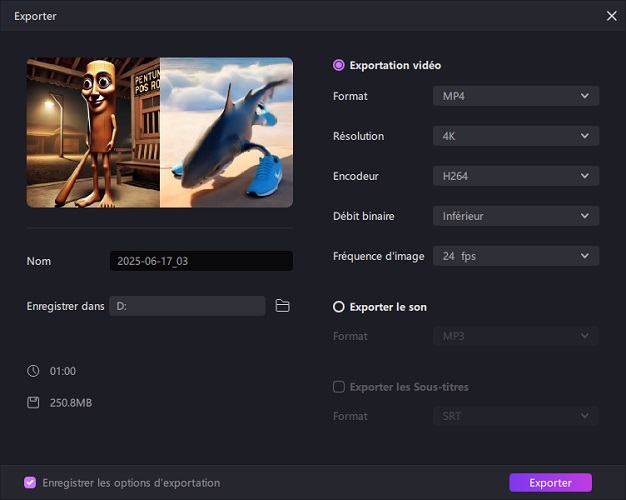Viewport: 626px width, 500px height.
Task: Click the 01:00 duration text
Action: pyautogui.click(x=63, y=371)
